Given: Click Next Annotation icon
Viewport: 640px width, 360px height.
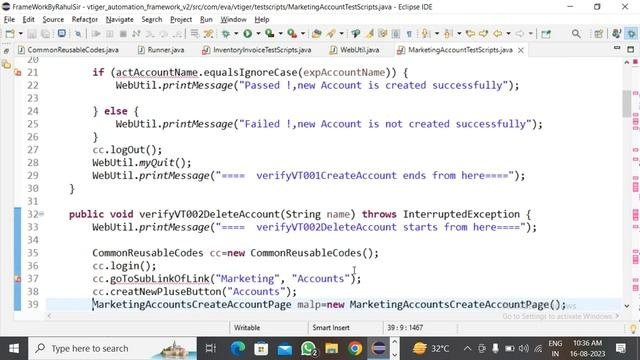Looking at the screenshot, I should (425, 34).
